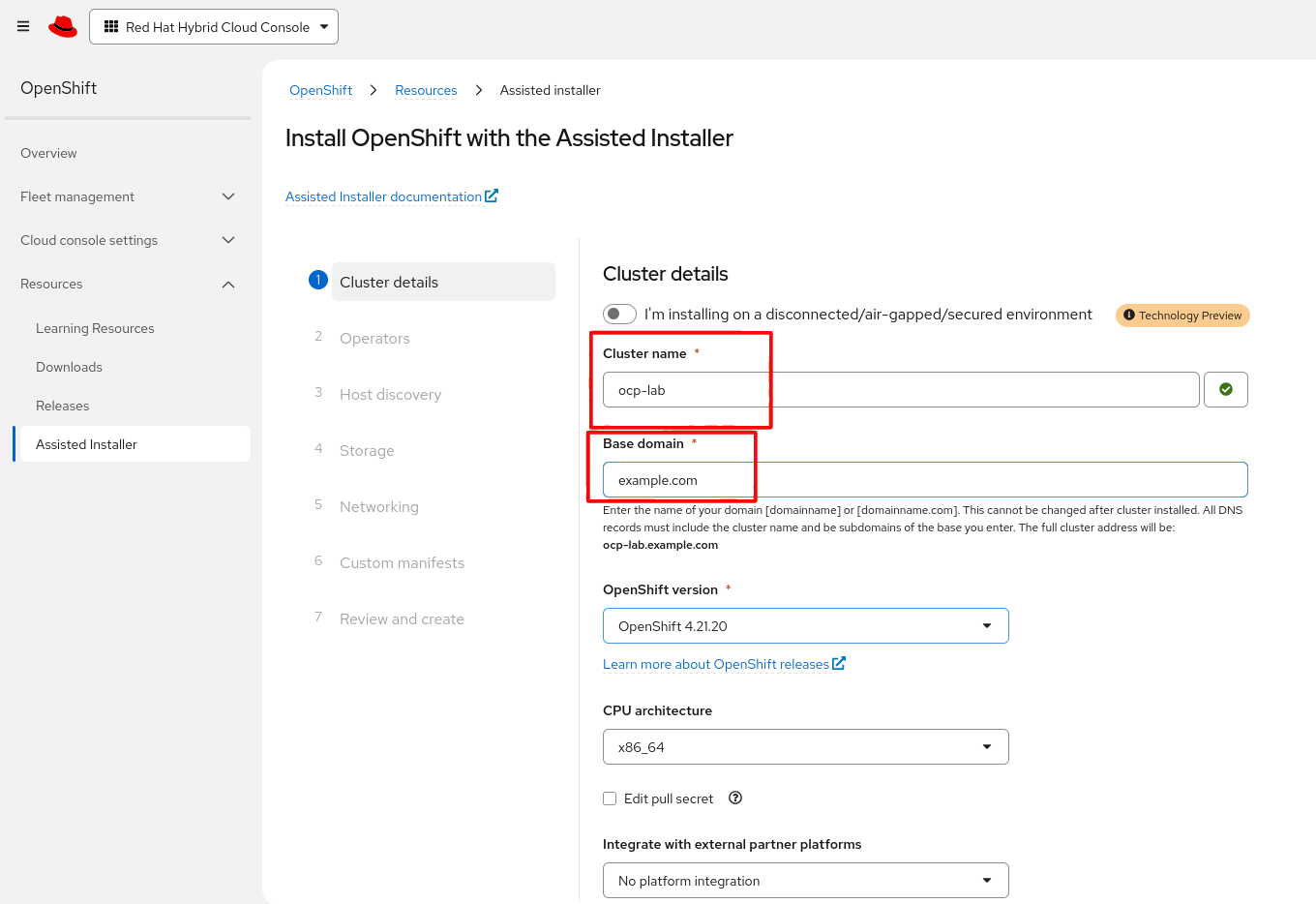Click the ocp-lab.example.com full cluster address
This screenshot has width=1316, height=904.
pyautogui.click(x=660, y=545)
